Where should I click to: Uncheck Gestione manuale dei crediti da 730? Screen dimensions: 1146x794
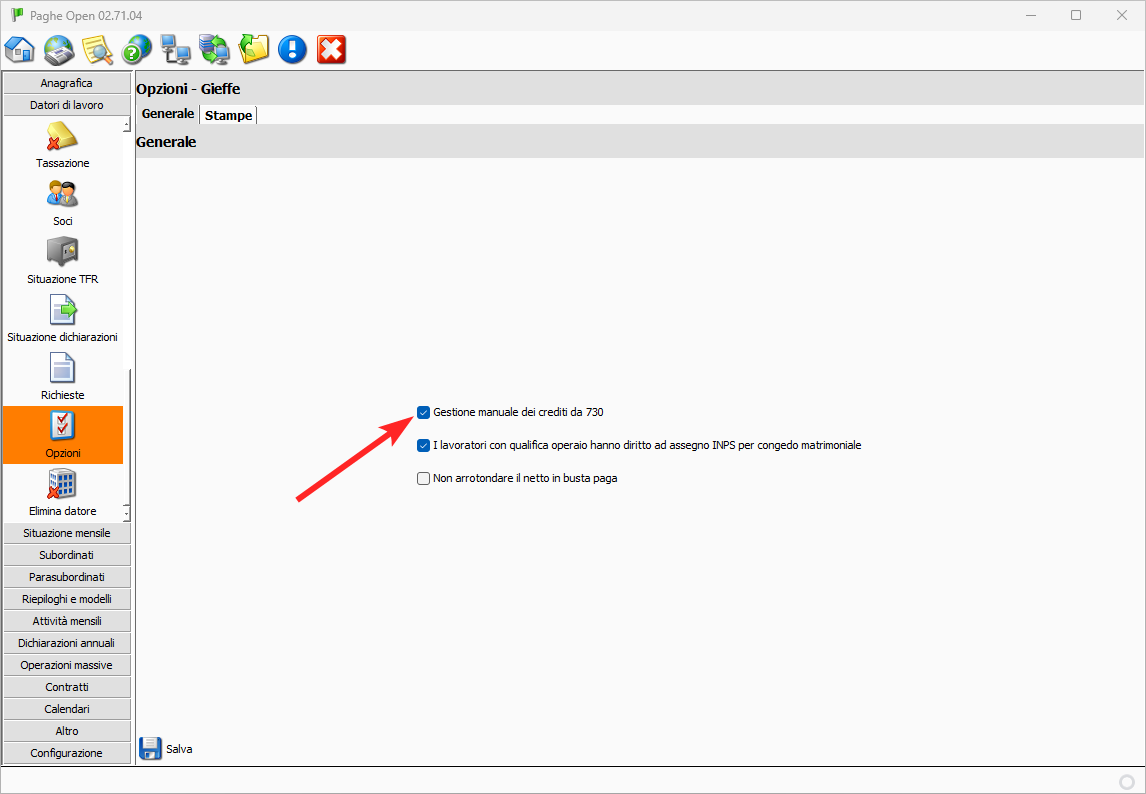tap(423, 412)
